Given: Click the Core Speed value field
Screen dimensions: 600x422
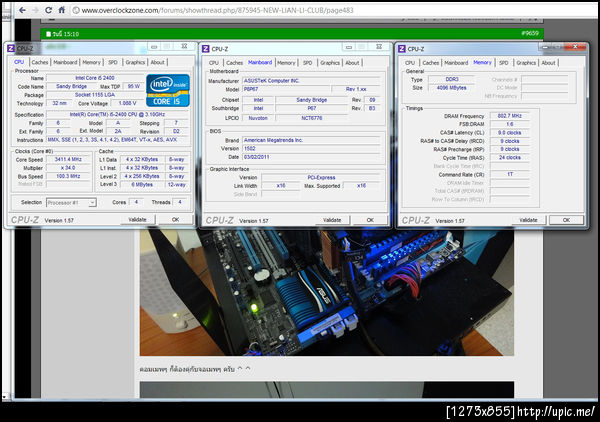Looking at the screenshot, I should click(x=70, y=159).
